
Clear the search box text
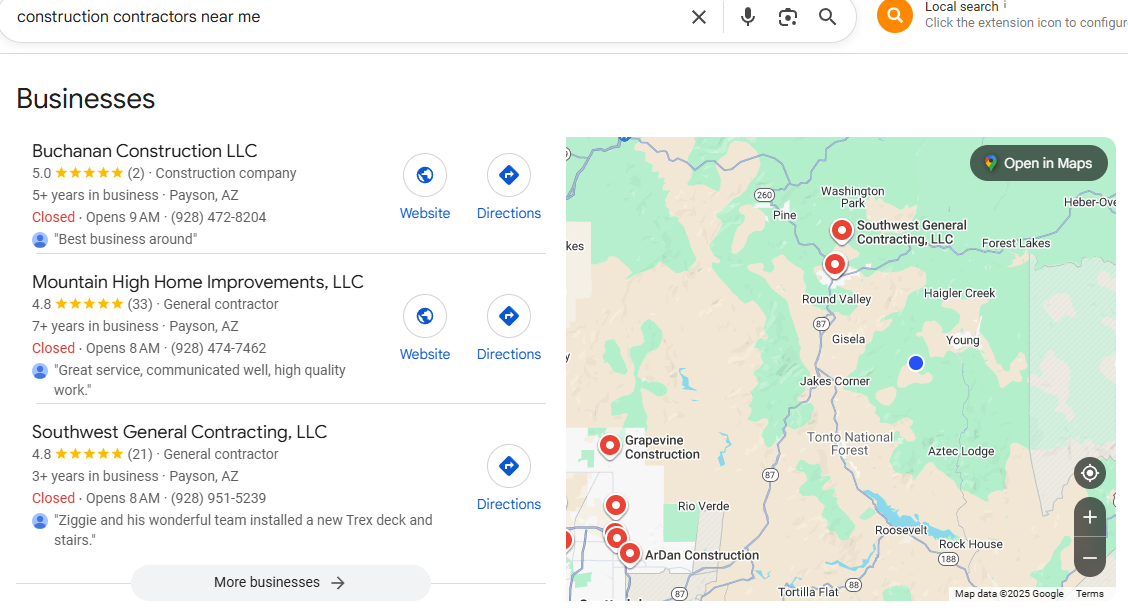click(x=699, y=17)
